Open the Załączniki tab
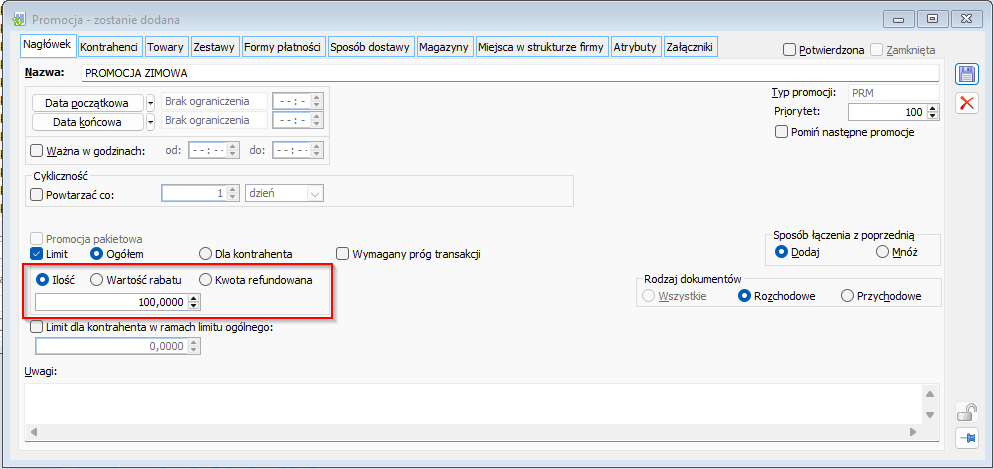Screen dimensions: 994x469 coord(690,47)
